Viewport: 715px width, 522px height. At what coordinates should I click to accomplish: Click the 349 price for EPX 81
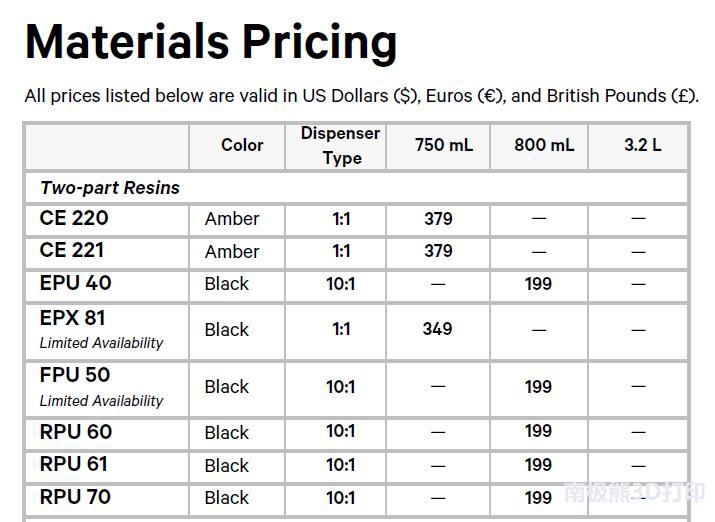click(x=437, y=329)
